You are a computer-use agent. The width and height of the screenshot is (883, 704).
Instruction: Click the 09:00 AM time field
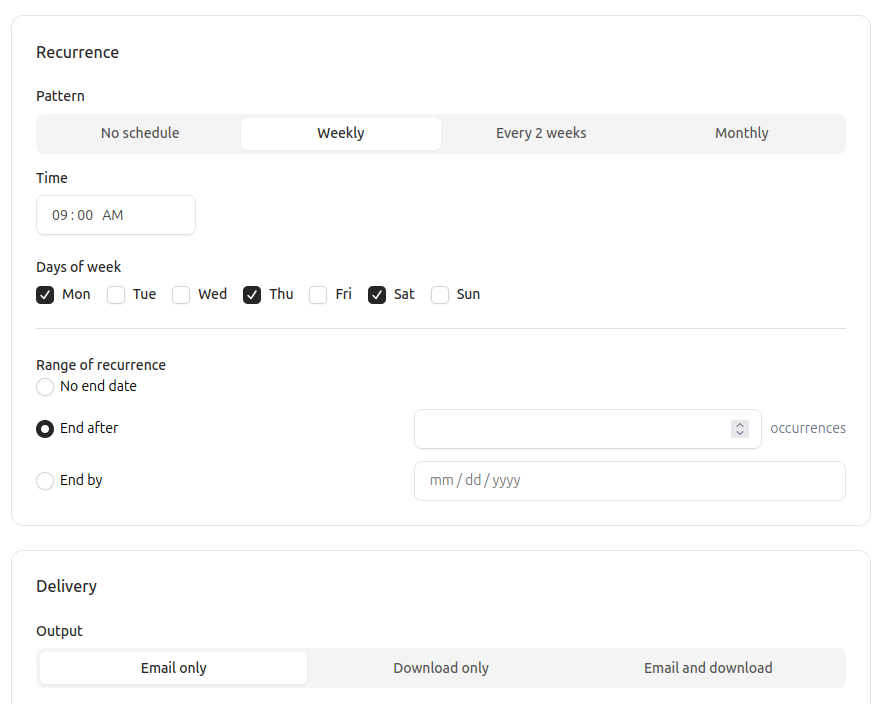115,214
